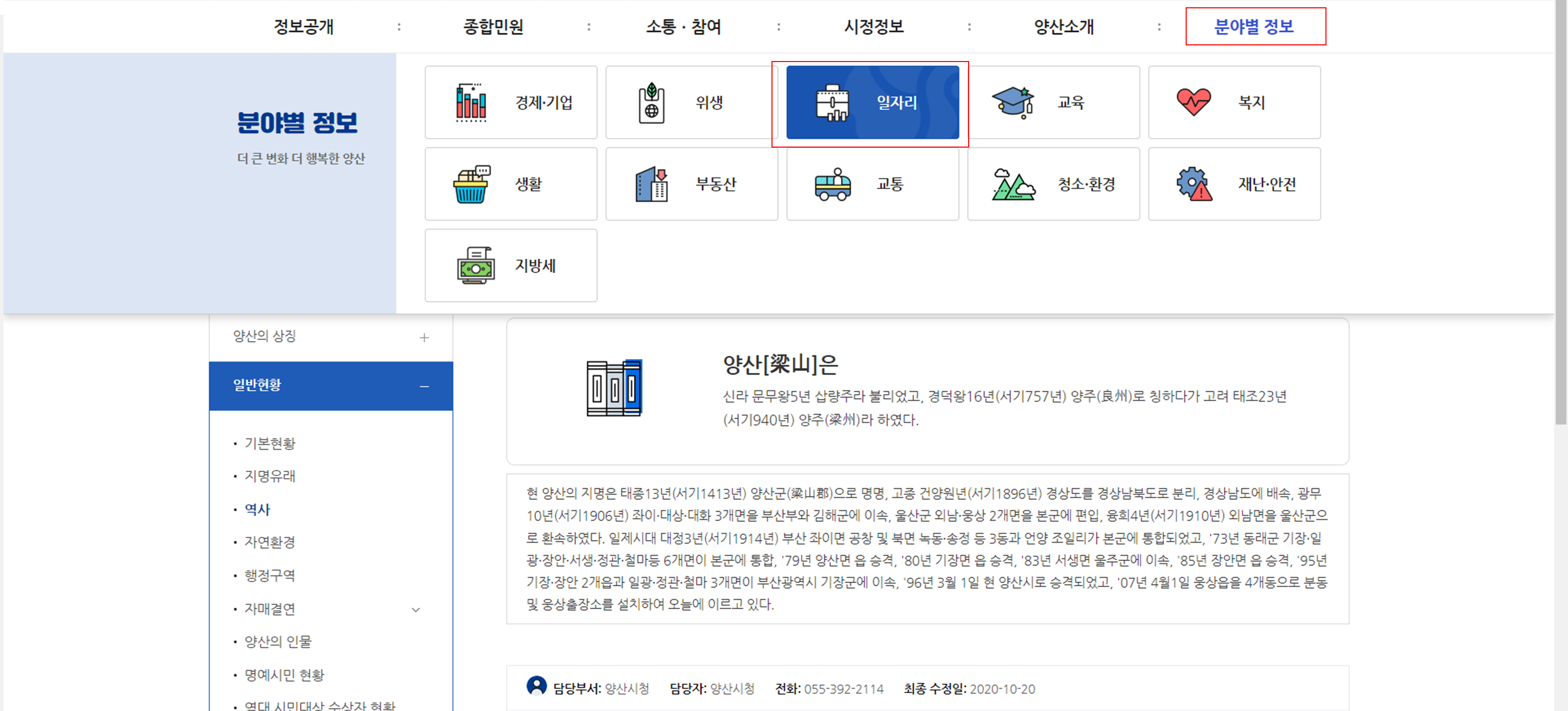This screenshot has height=711, width=1568.
Task: Collapse the 일반현황 sidebar section
Action: [x=424, y=386]
